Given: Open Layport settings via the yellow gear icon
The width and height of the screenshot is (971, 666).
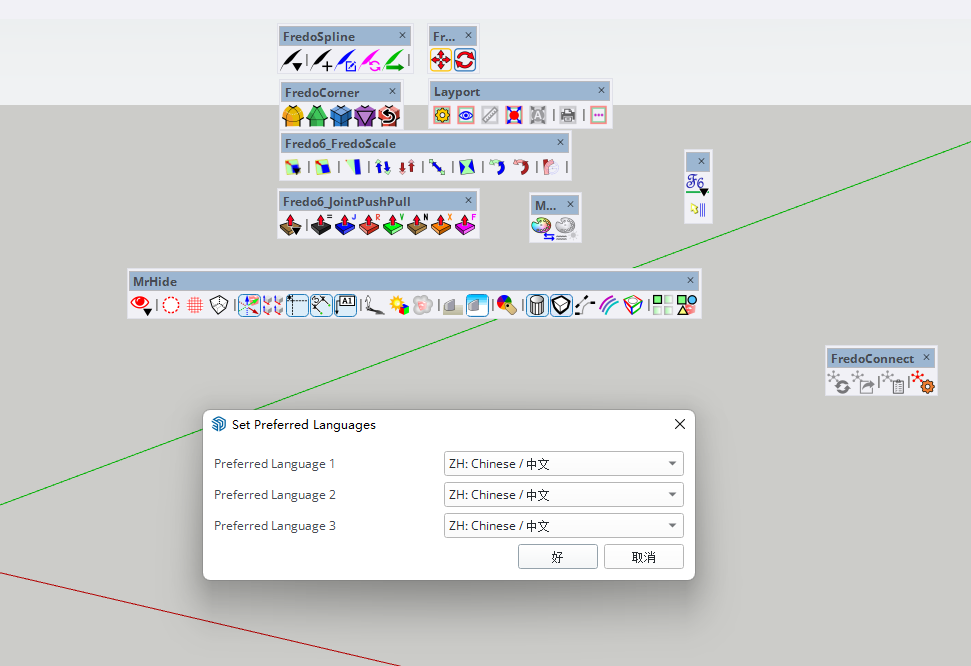Looking at the screenshot, I should point(442,116).
